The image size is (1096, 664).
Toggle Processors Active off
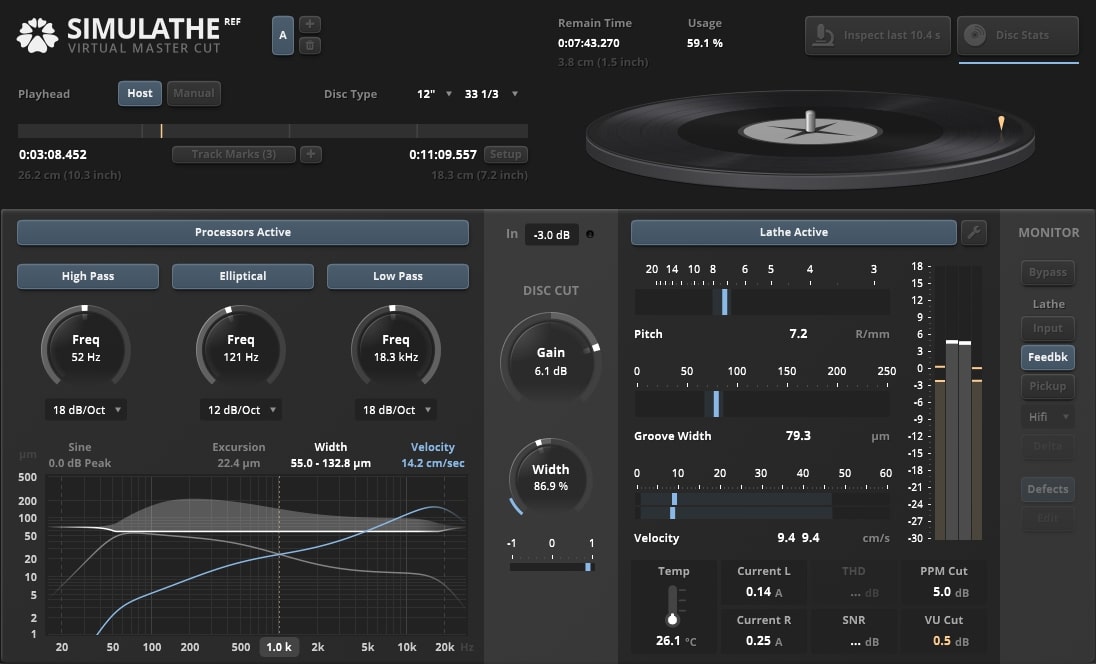click(x=243, y=232)
